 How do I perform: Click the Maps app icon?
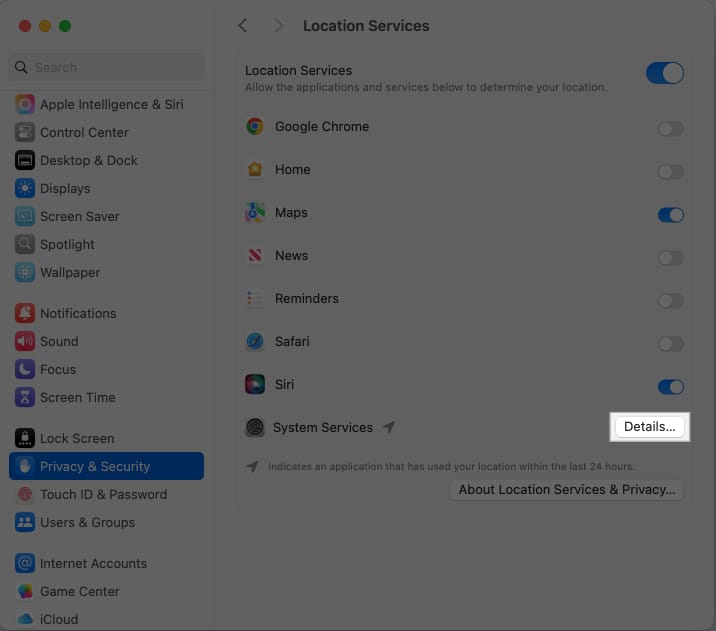coord(255,212)
